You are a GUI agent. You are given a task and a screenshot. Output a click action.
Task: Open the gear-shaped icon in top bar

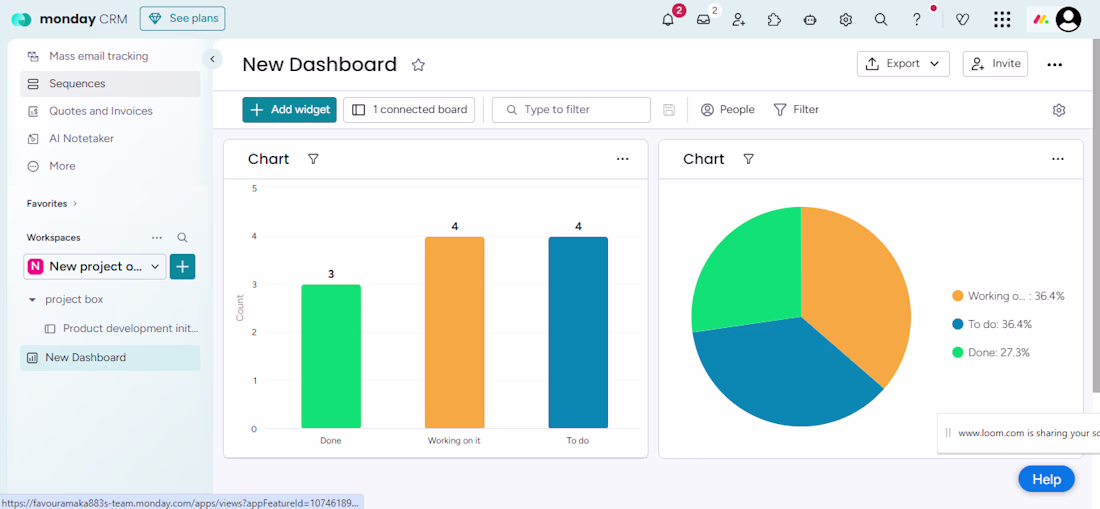pos(845,20)
